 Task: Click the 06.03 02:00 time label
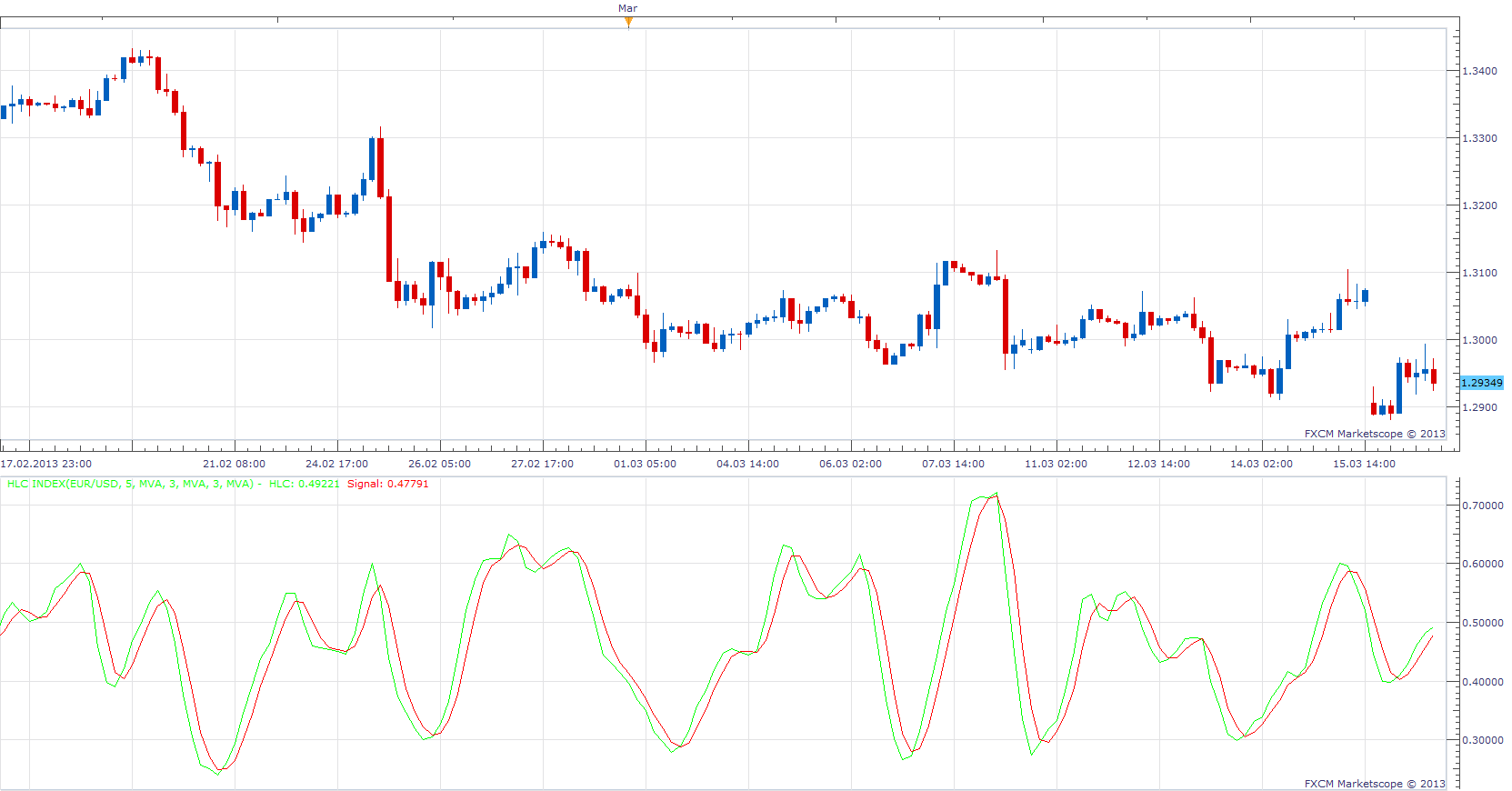[851, 464]
